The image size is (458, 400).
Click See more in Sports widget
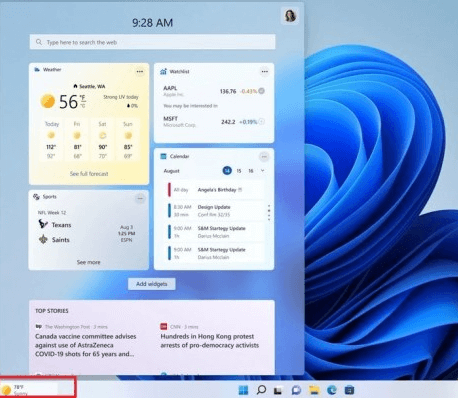click(x=88, y=262)
